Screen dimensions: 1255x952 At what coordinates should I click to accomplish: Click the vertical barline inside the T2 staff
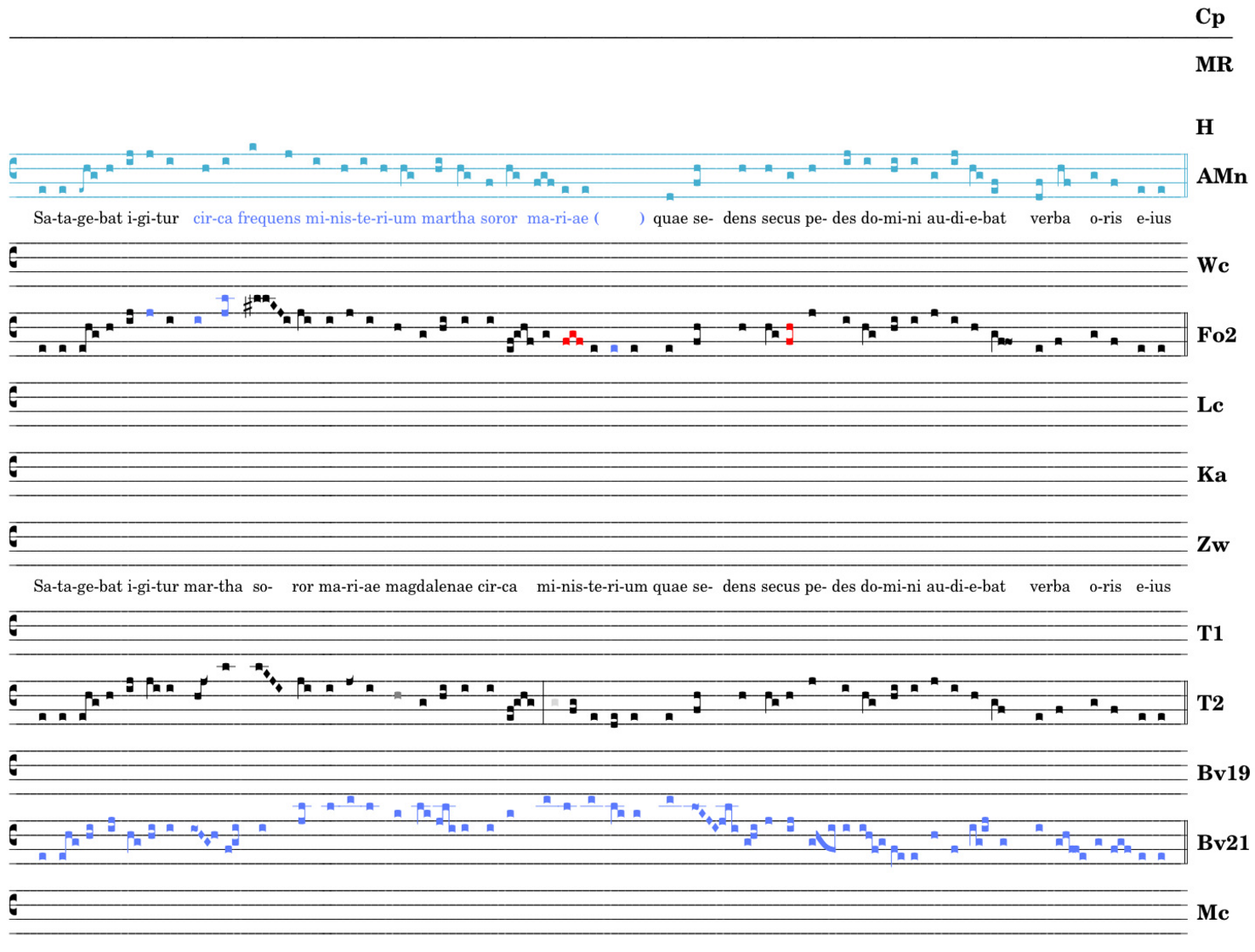543,702
